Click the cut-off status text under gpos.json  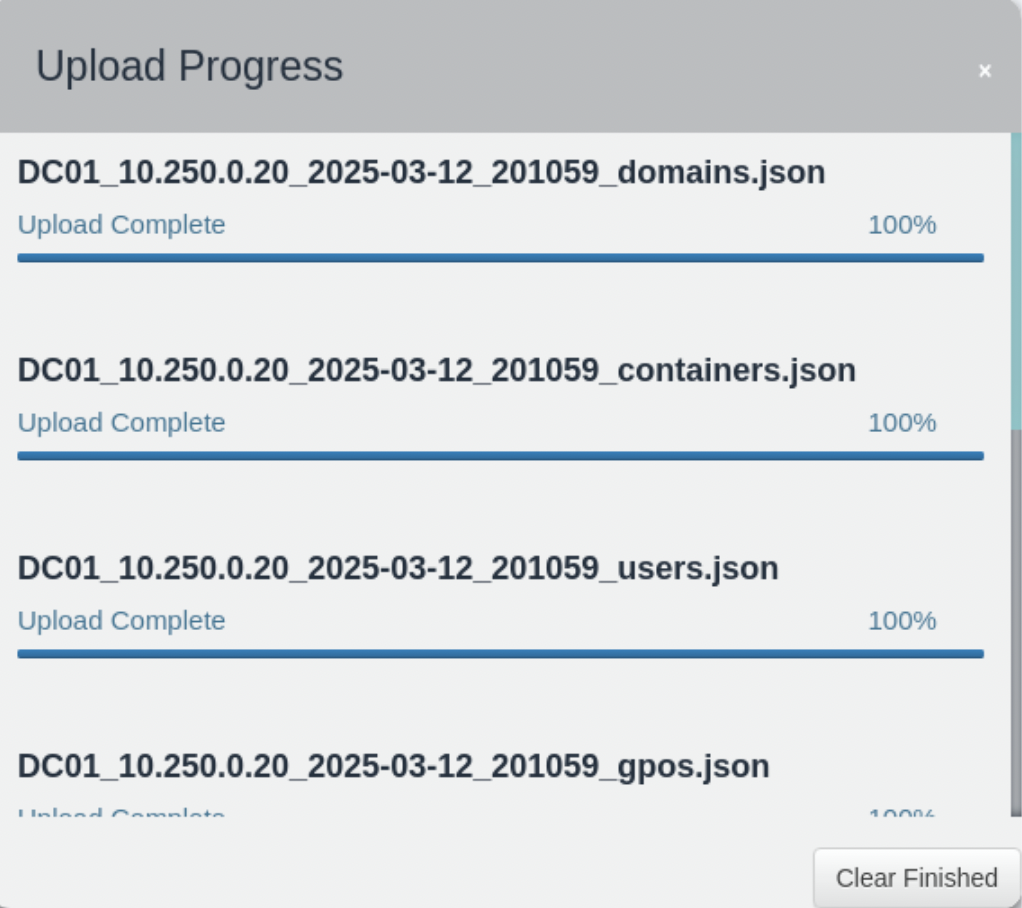point(121,813)
